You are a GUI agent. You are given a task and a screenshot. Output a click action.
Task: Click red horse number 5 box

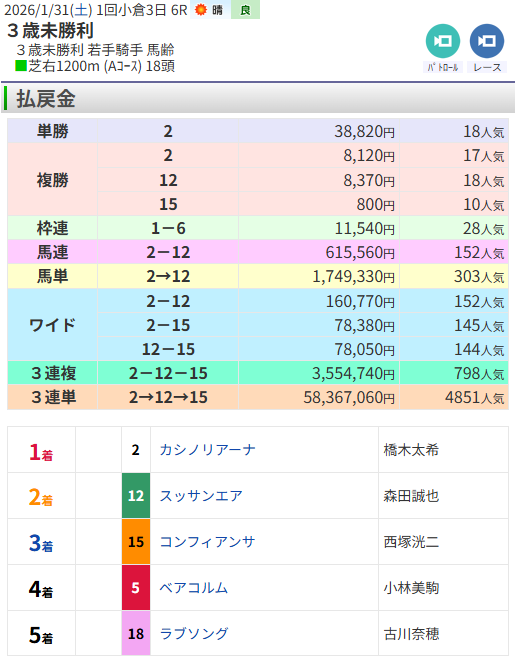[x=136, y=588]
